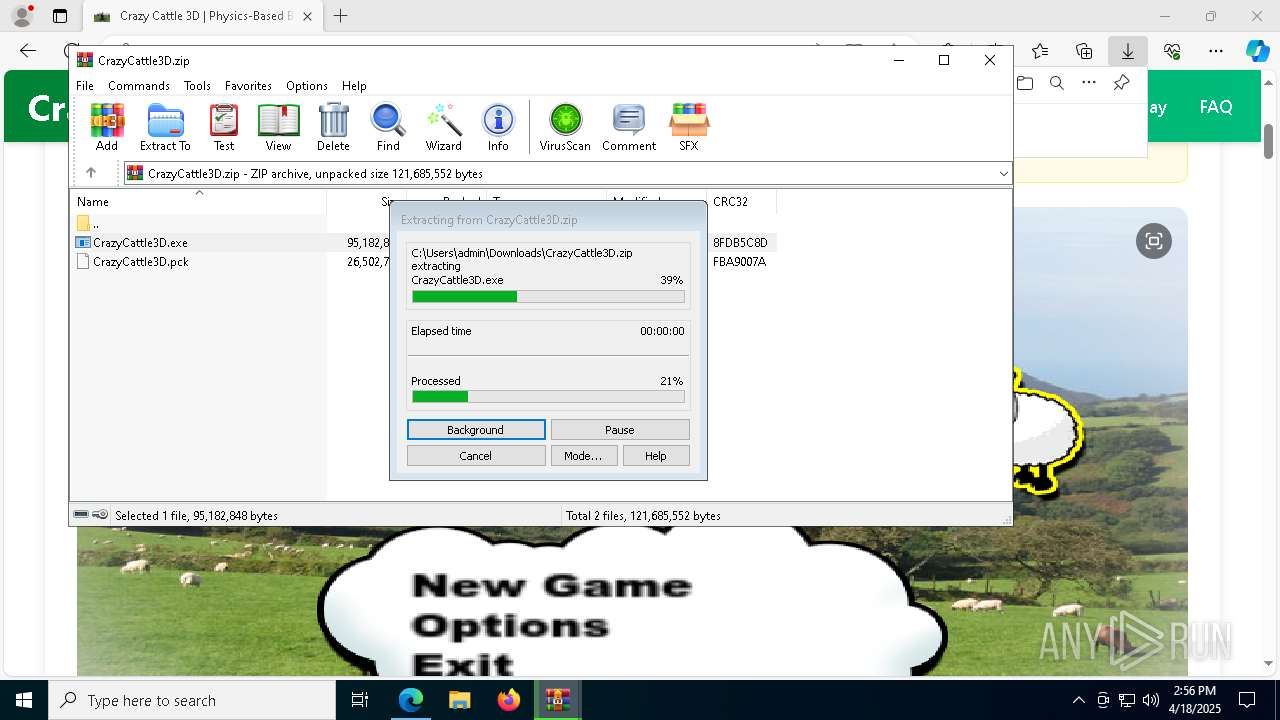Open downloads folder icon in Edge downloads panel
Viewport: 1280px width, 720px height.
(x=1024, y=83)
